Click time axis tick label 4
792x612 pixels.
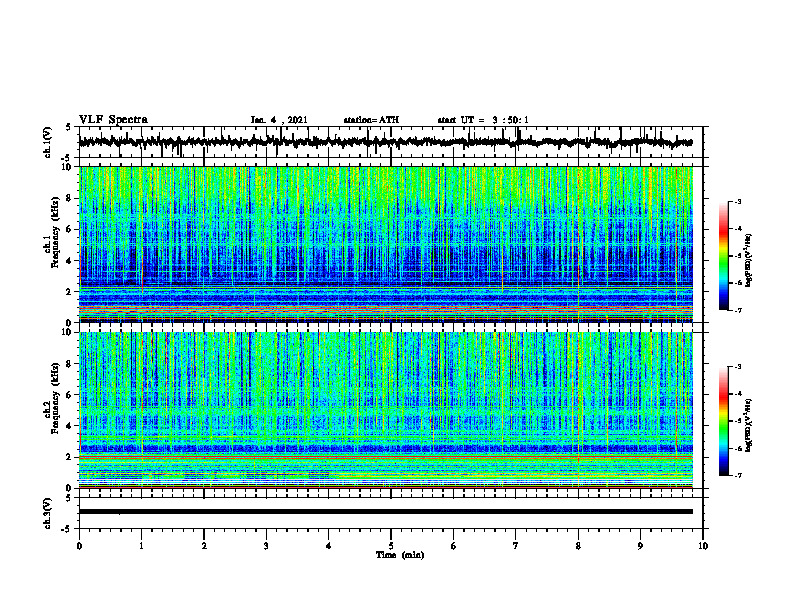(x=329, y=546)
